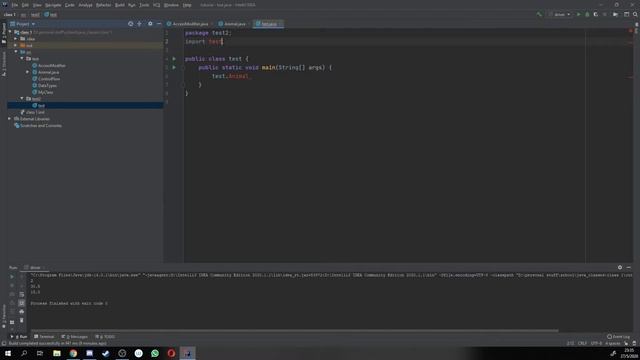Image resolution: width=640 pixels, height=360 pixels.
Task: Hide the Project panel with minus icon
Action: pyautogui.click(x=159, y=24)
